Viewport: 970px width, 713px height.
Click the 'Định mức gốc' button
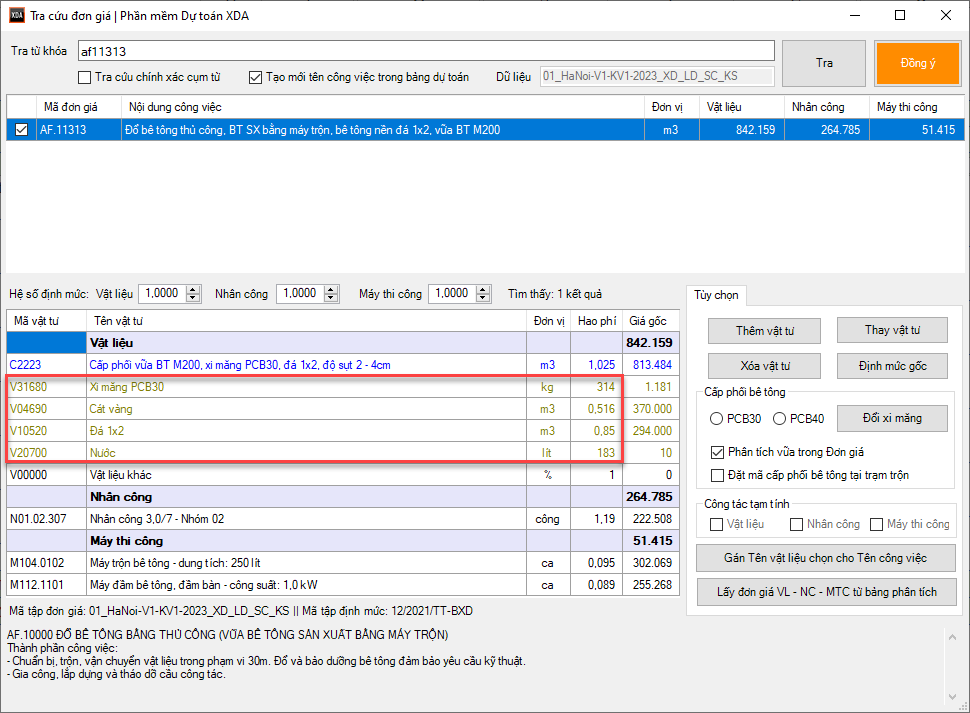click(892, 366)
